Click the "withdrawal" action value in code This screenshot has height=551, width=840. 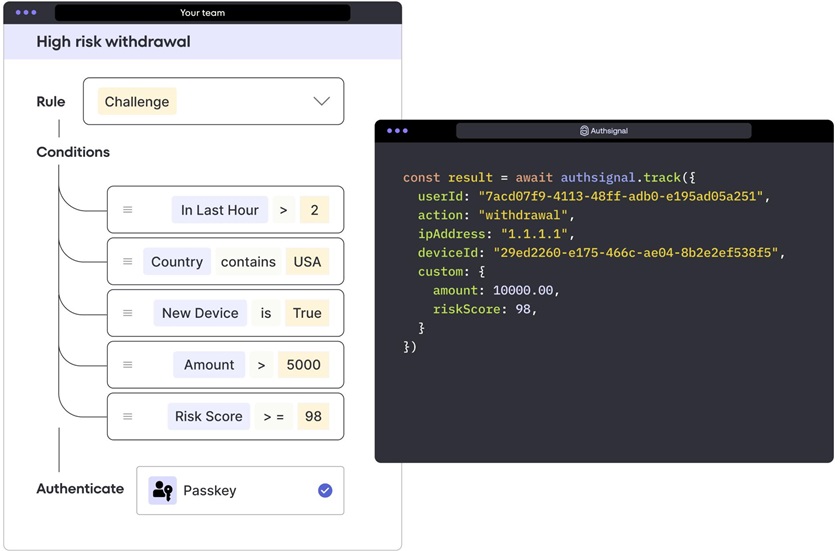(523, 215)
